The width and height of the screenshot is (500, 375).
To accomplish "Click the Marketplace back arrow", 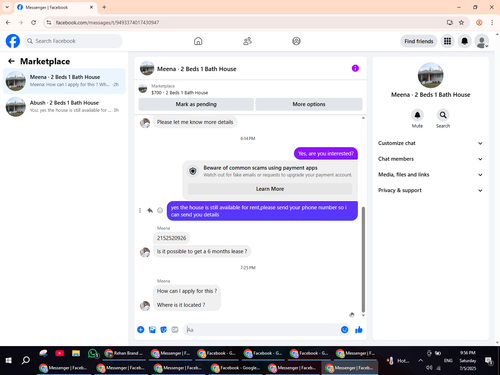I will click(x=11, y=61).
